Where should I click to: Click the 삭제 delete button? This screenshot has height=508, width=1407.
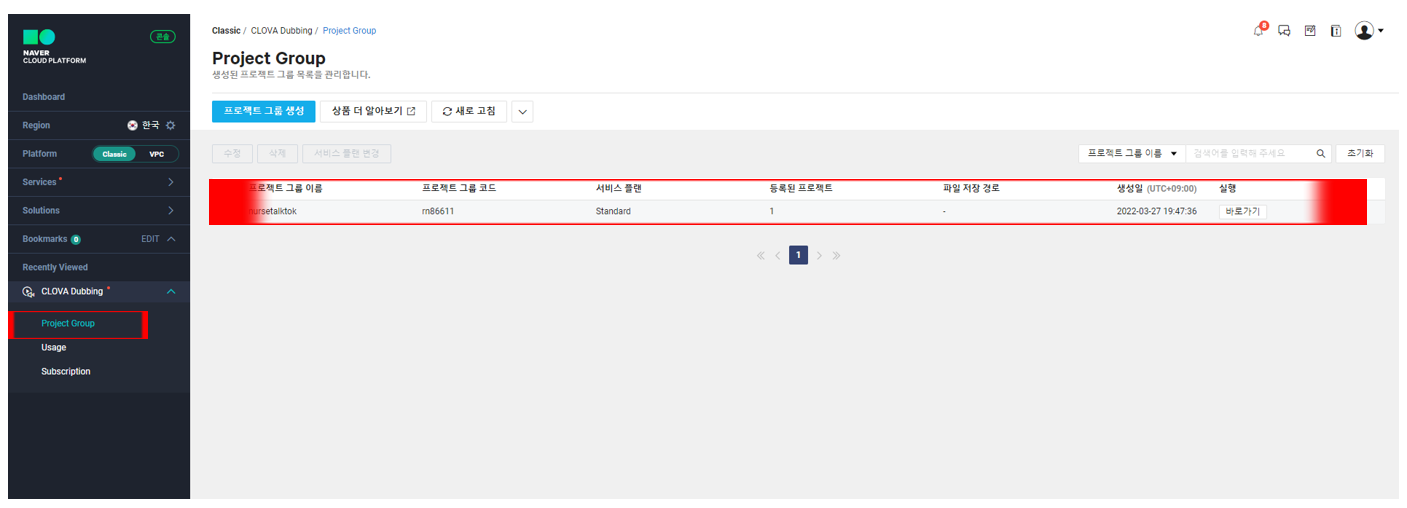click(x=277, y=154)
